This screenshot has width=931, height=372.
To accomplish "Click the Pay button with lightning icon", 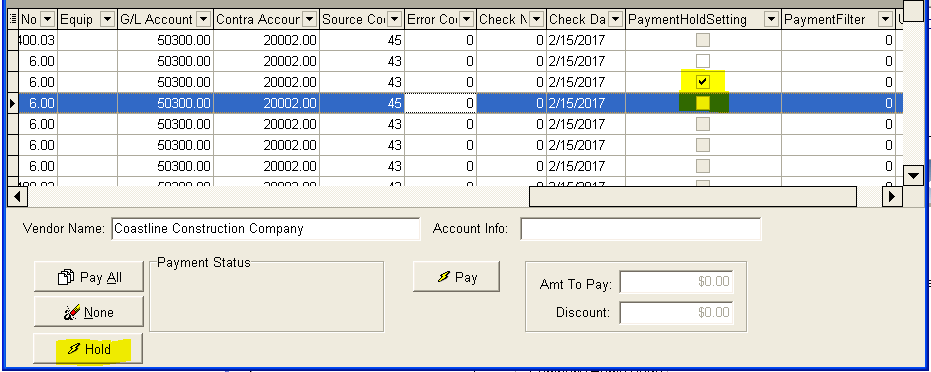I will [456, 276].
